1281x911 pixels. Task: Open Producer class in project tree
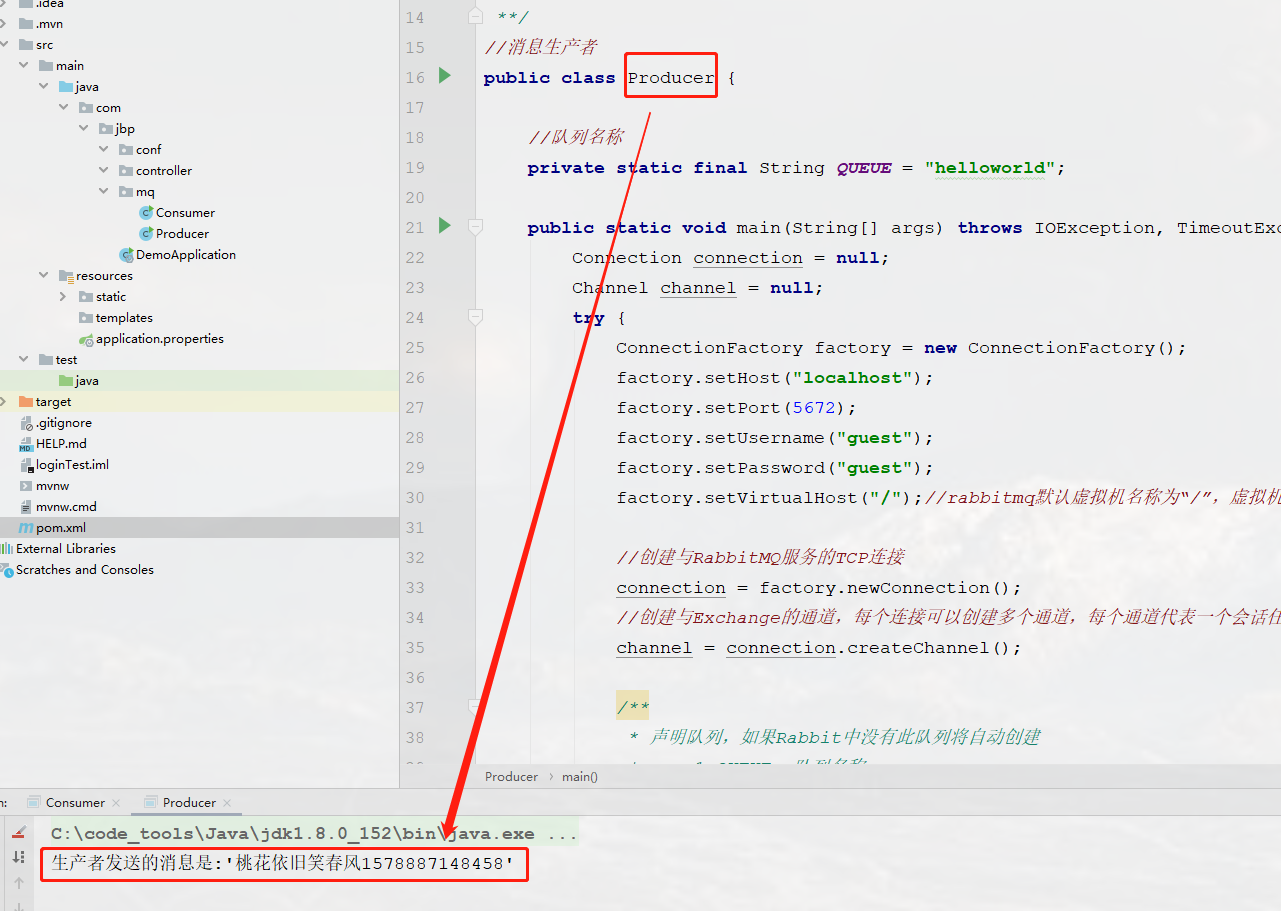[182, 234]
